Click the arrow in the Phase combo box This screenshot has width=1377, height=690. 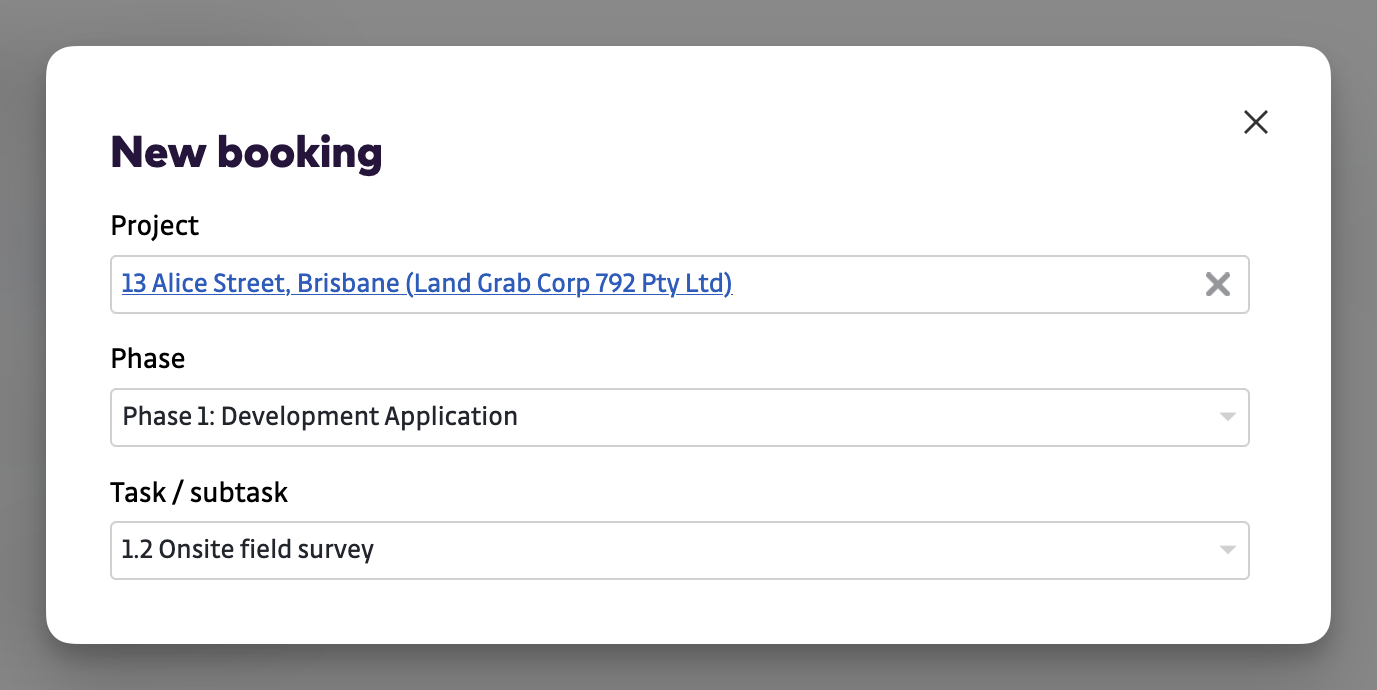coord(1227,417)
